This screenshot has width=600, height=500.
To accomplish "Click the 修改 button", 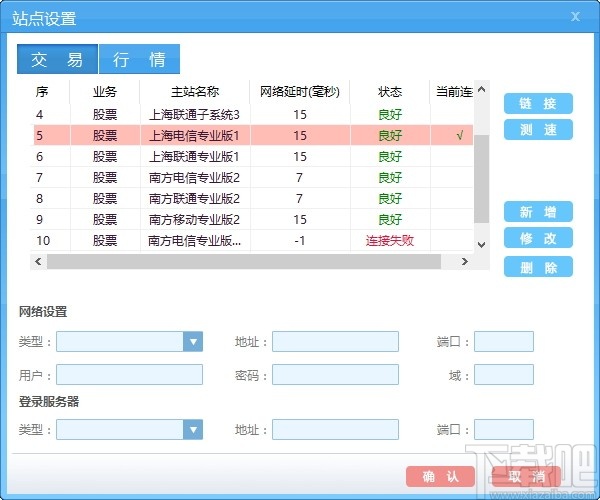I will pyautogui.click(x=538, y=238).
